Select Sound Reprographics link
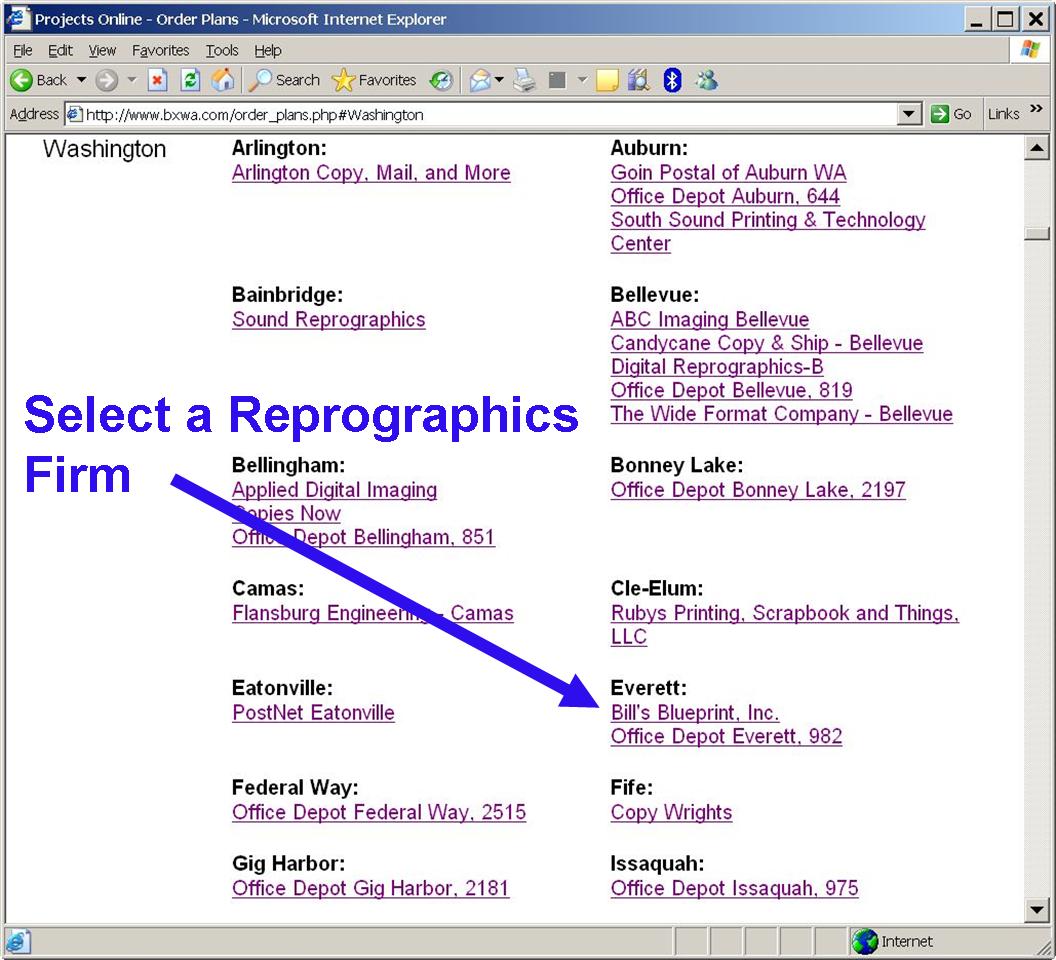Screen dimensions: 1056x960 [x=329, y=319]
